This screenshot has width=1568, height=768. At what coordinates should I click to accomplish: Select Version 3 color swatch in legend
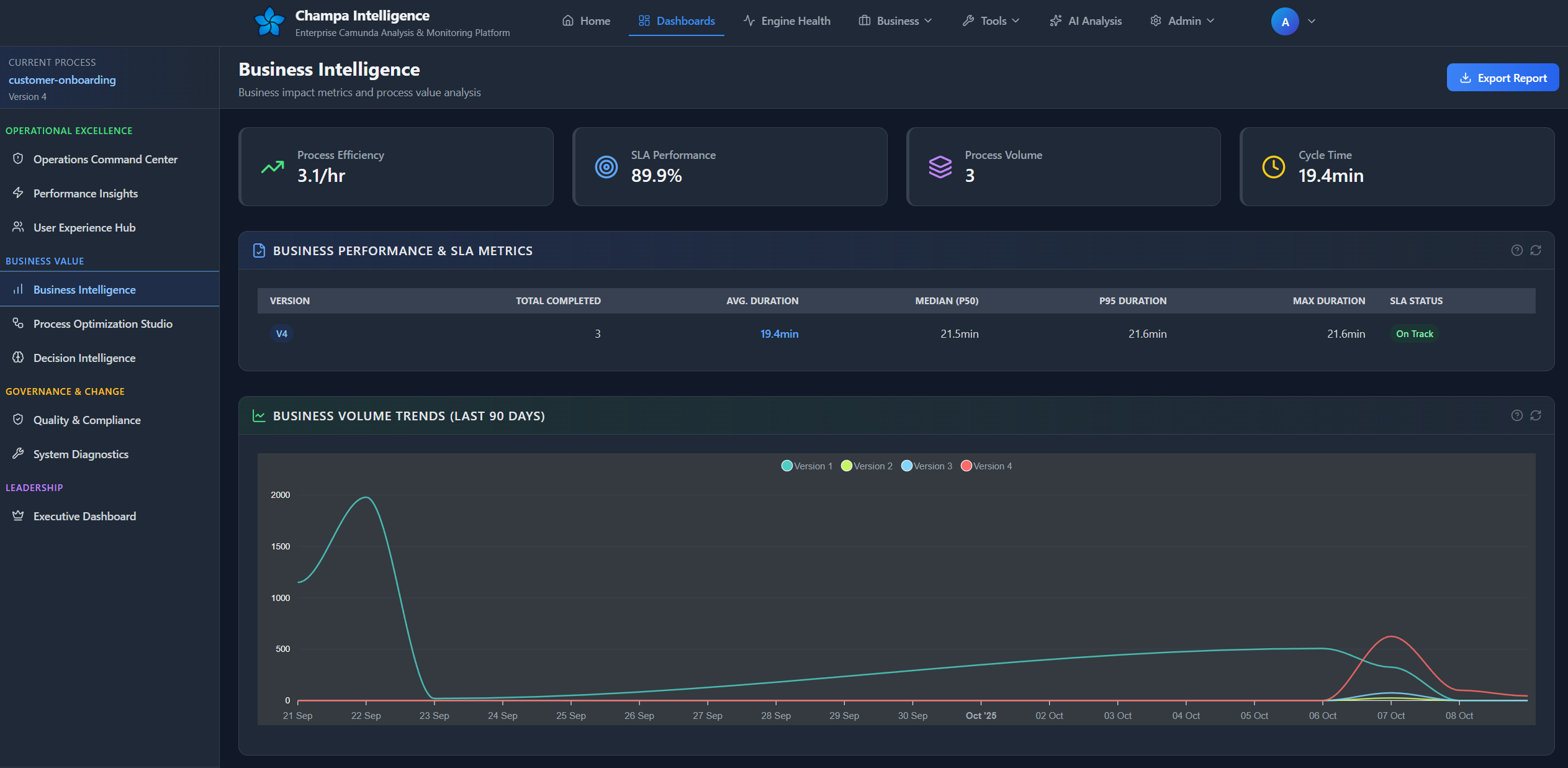coord(906,466)
